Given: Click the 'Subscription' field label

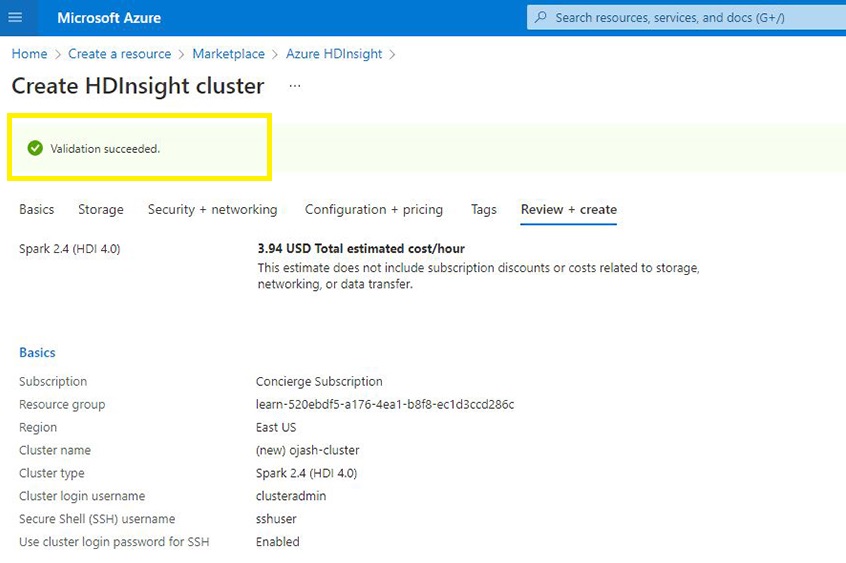Looking at the screenshot, I should point(53,382).
